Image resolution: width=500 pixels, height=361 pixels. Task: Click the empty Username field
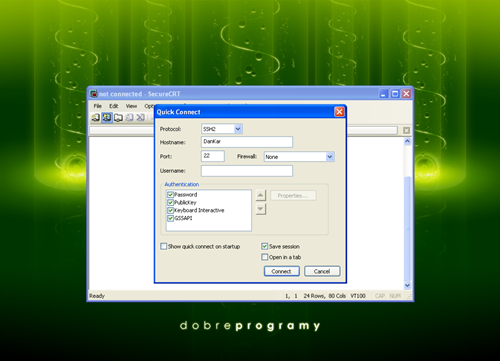pyautogui.click(x=247, y=171)
